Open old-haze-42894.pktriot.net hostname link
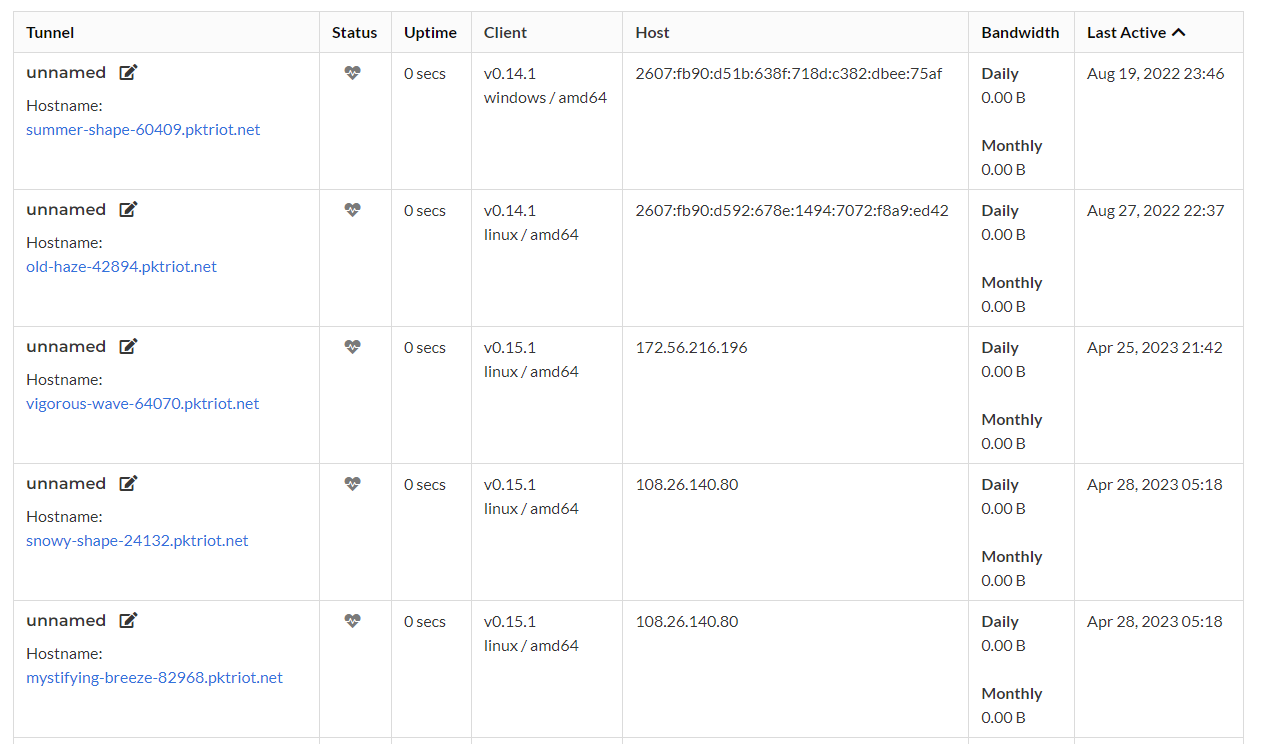 121,267
